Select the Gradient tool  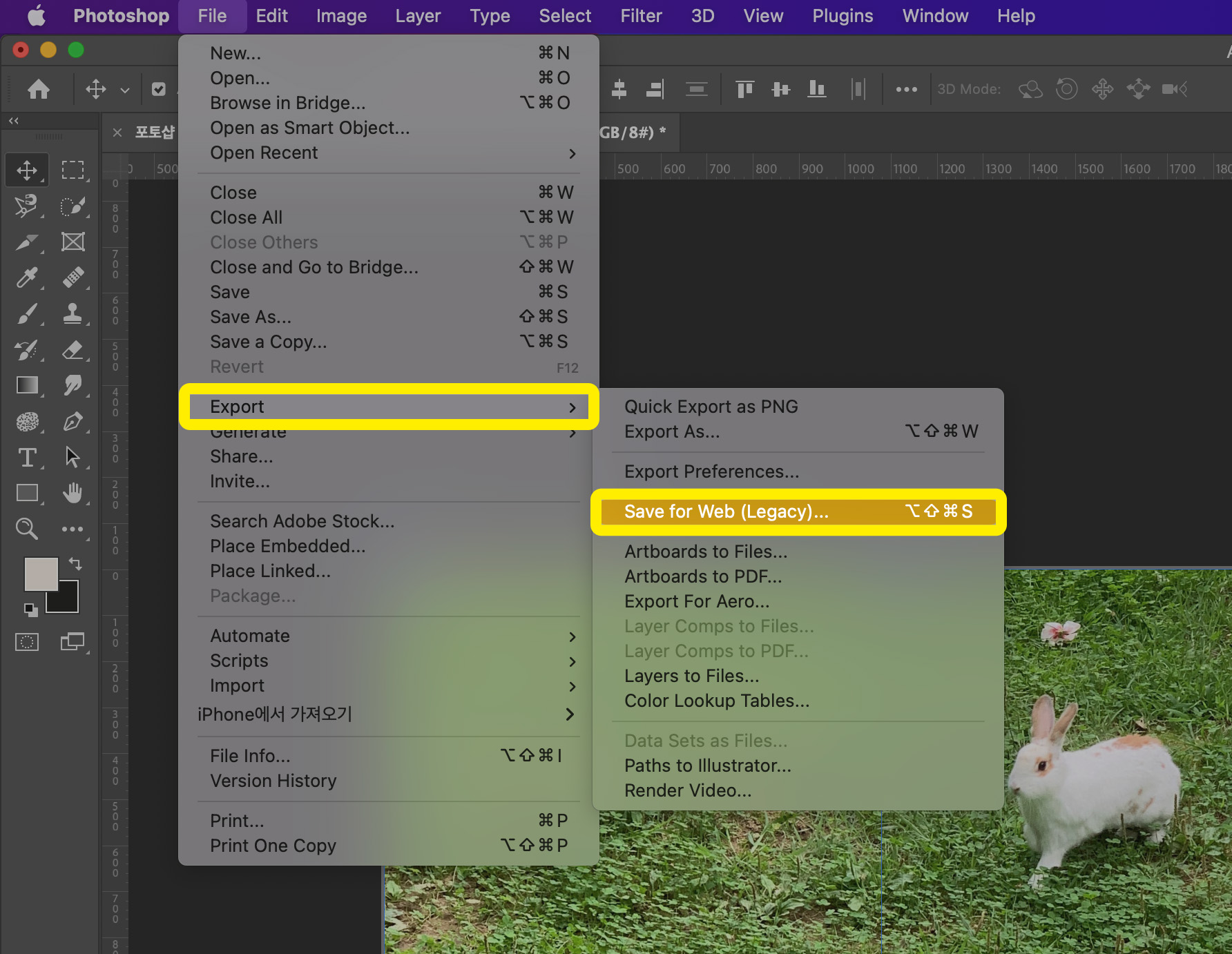tap(27, 385)
